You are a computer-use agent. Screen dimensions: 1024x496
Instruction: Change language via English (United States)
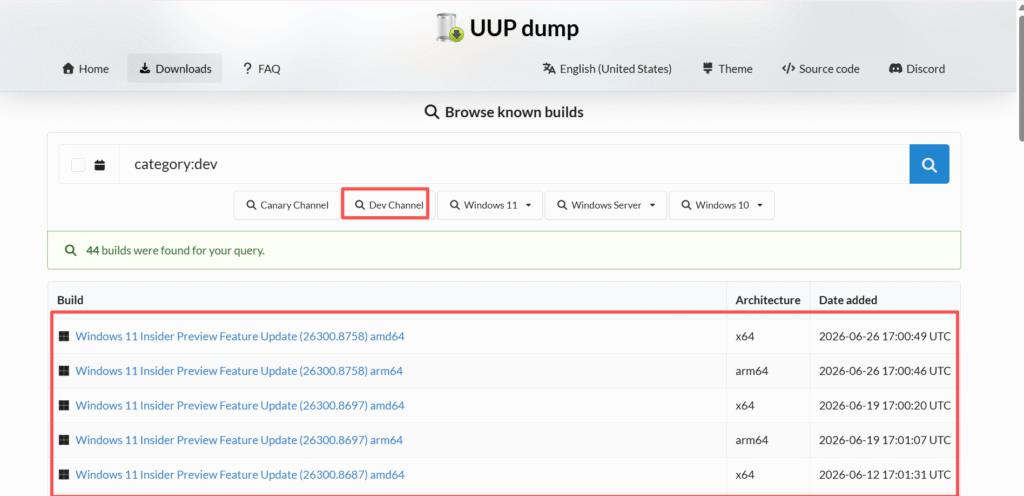click(x=607, y=69)
